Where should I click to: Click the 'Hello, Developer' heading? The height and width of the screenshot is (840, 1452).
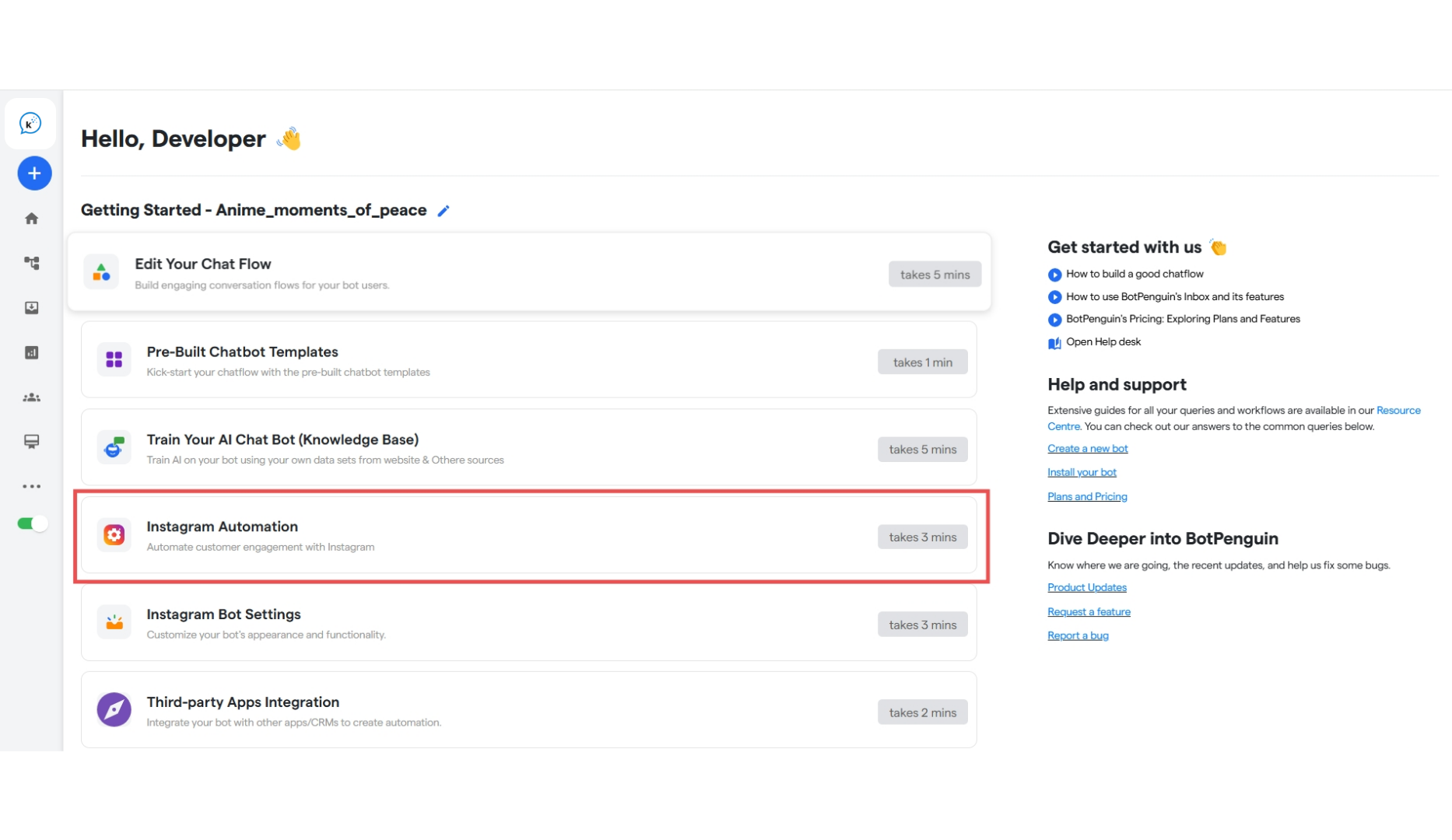(x=173, y=138)
